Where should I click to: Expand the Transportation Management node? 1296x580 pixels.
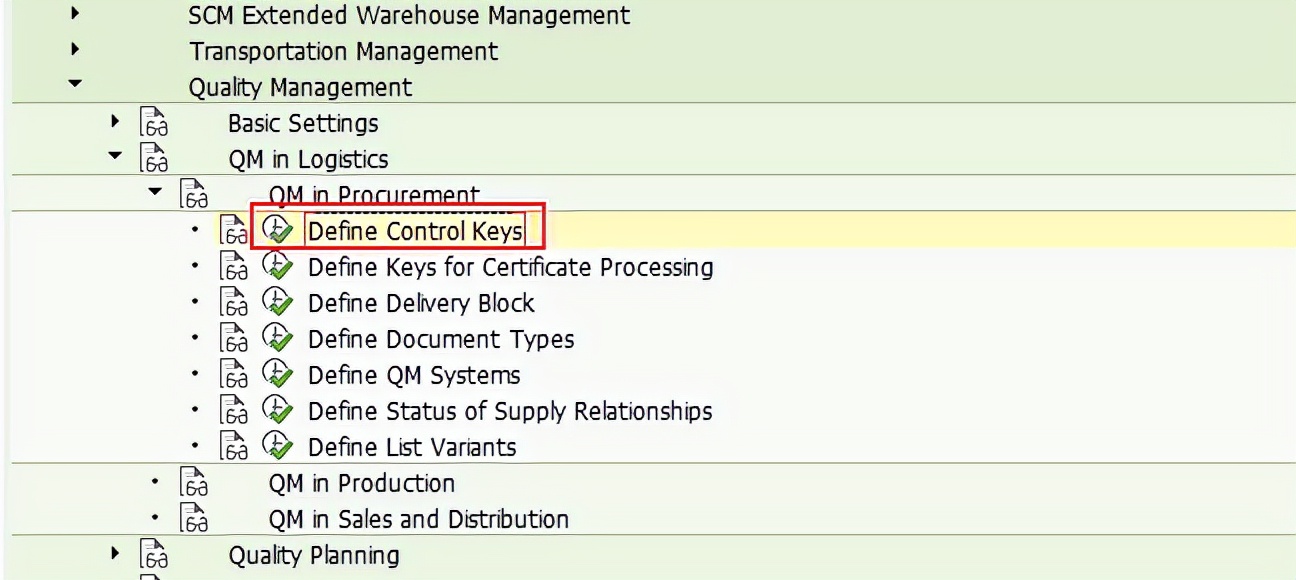(x=76, y=50)
